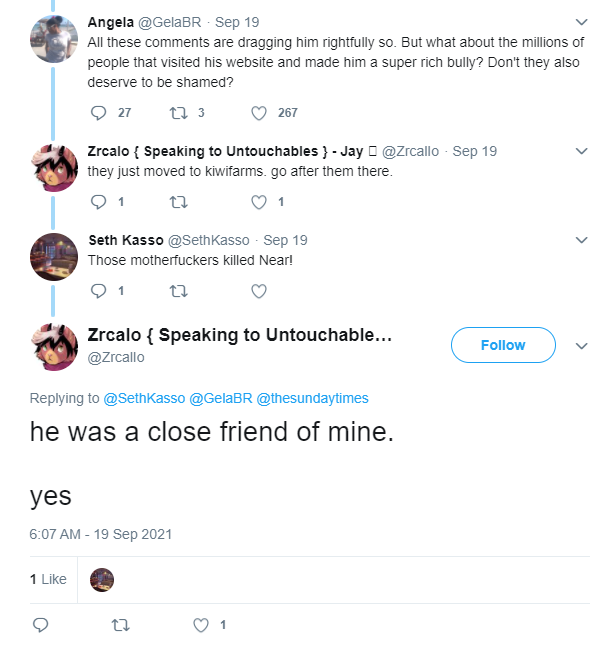View the liker's avatar next to 1 Like
The image size is (615, 654).
[102, 580]
